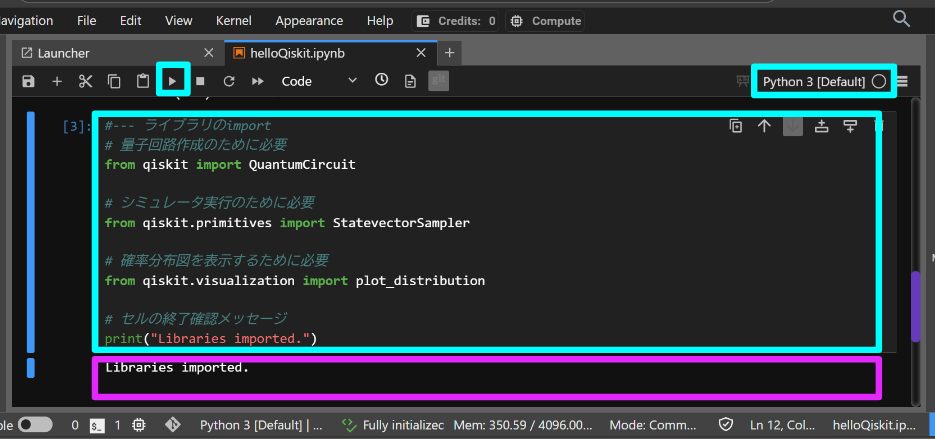Screen dimensions: 935x439
Task: Click the git diamond icon in status bar
Action: pyautogui.click(x=172, y=425)
